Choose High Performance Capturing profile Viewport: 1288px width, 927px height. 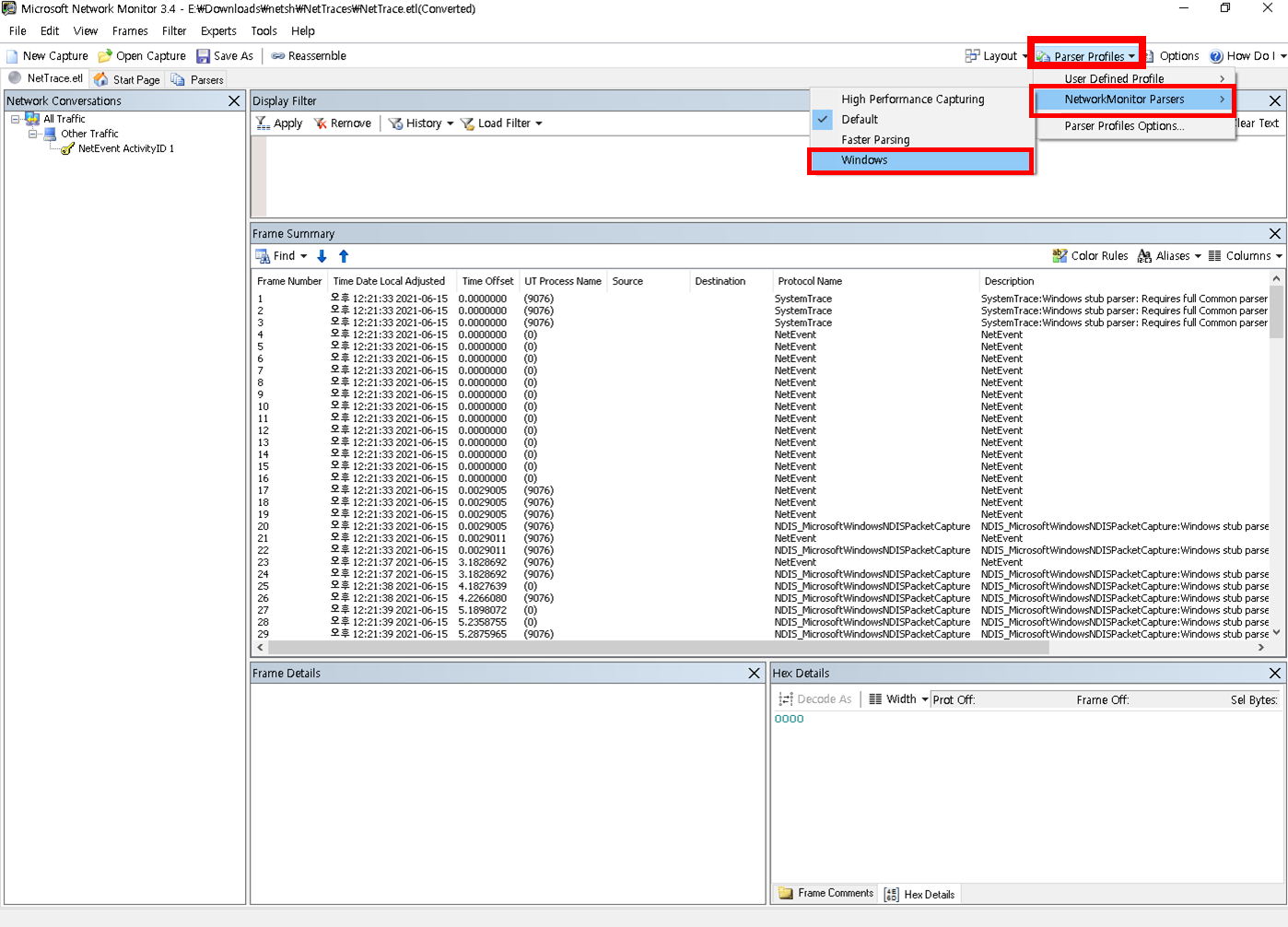tap(912, 100)
